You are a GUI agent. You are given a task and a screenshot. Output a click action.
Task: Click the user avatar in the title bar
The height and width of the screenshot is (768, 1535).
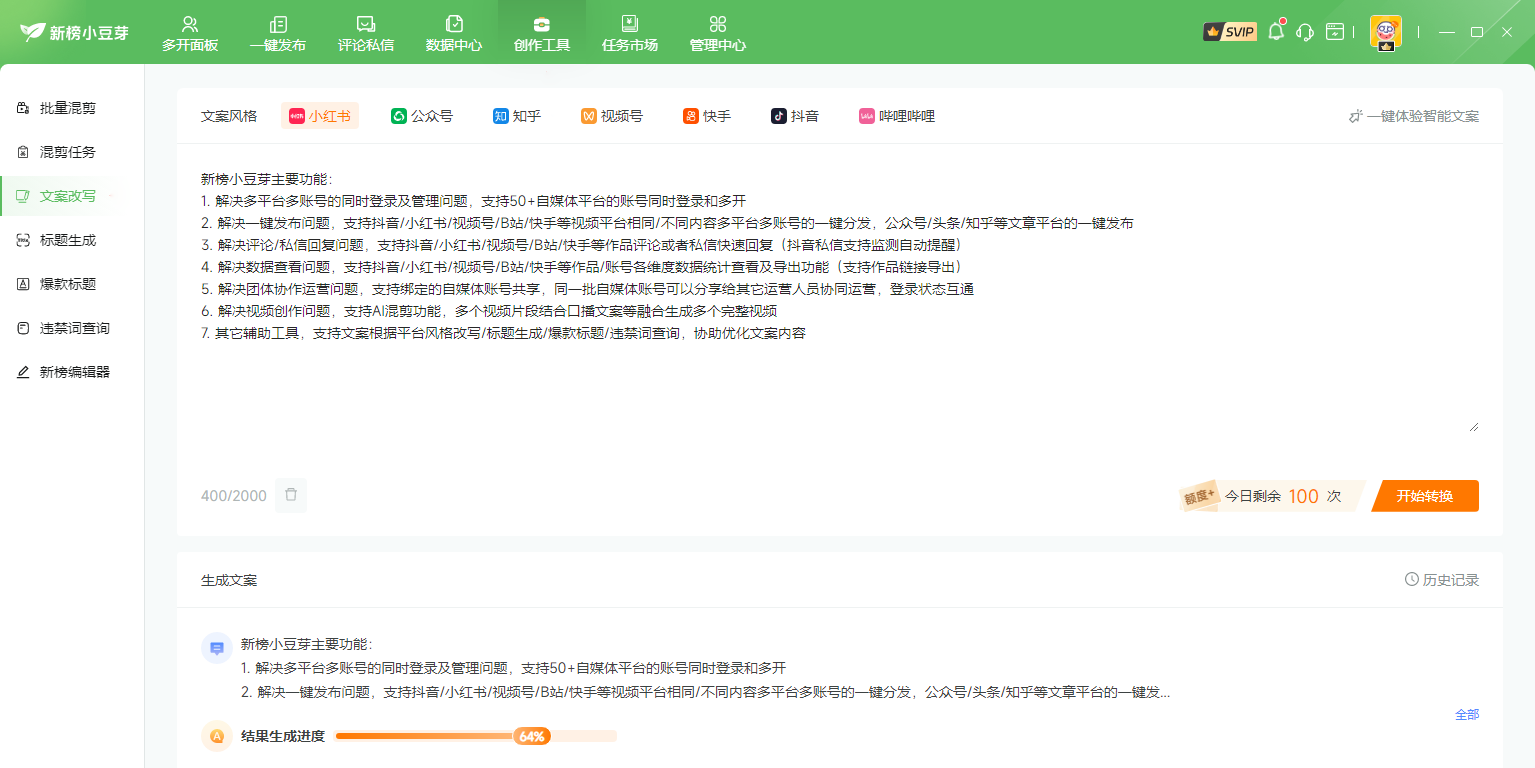coord(1385,31)
